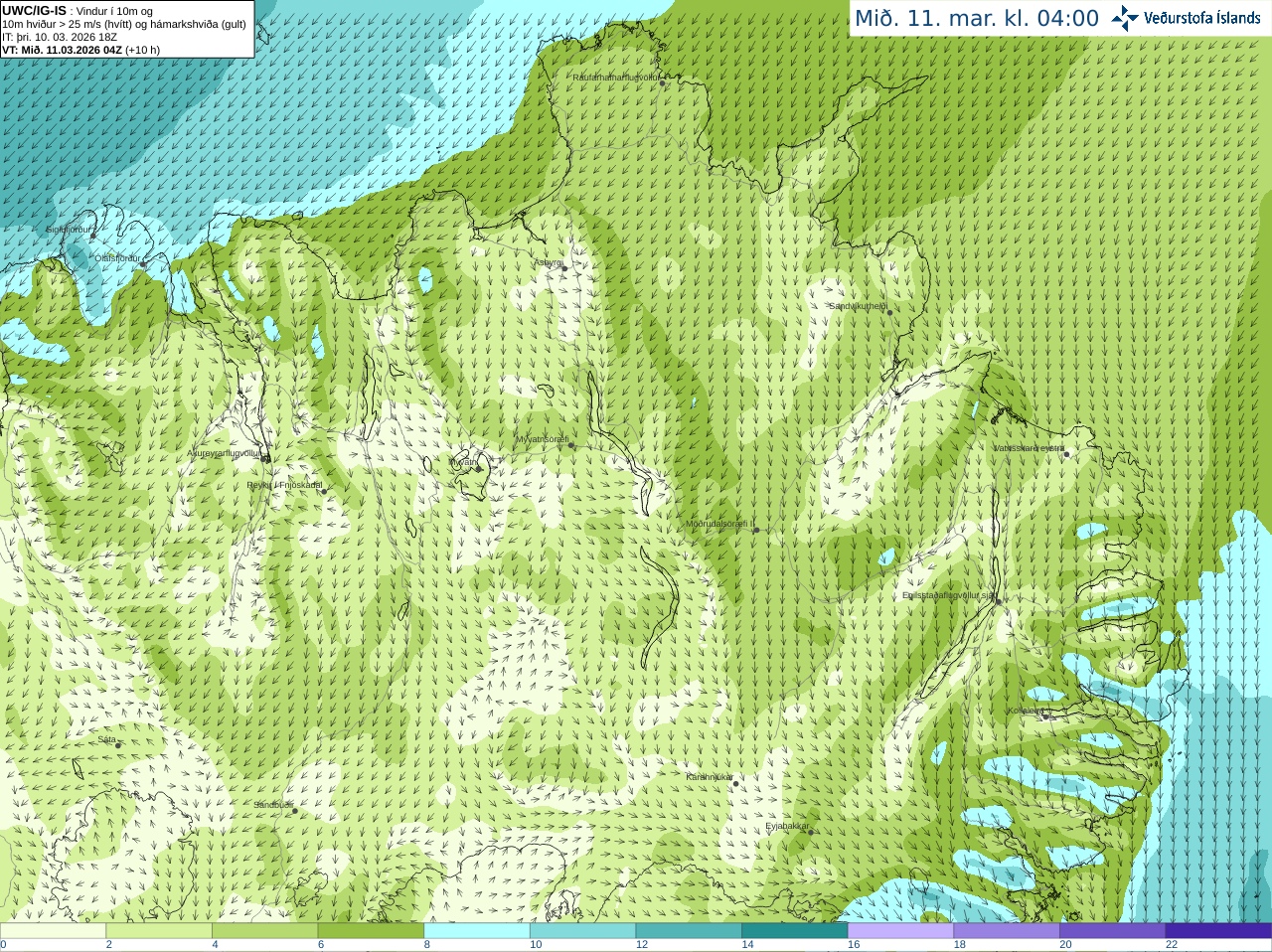
Task: Select the Sáta station label
Action: pyautogui.click(x=106, y=739)
